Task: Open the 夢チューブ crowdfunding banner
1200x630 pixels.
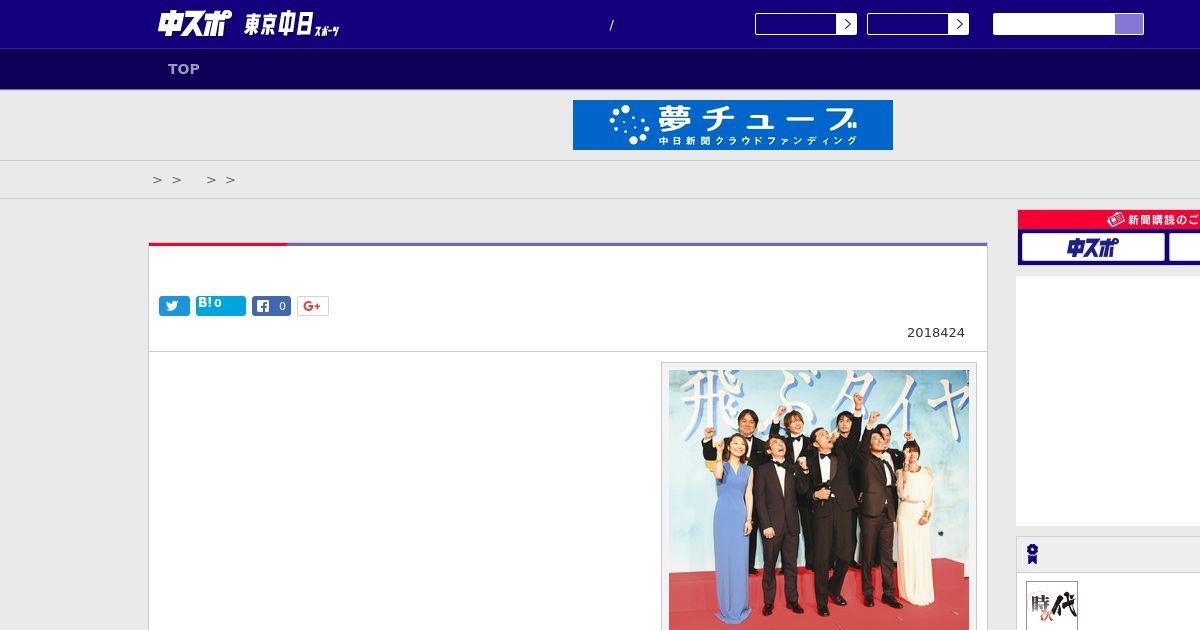Action: [733, 125]
